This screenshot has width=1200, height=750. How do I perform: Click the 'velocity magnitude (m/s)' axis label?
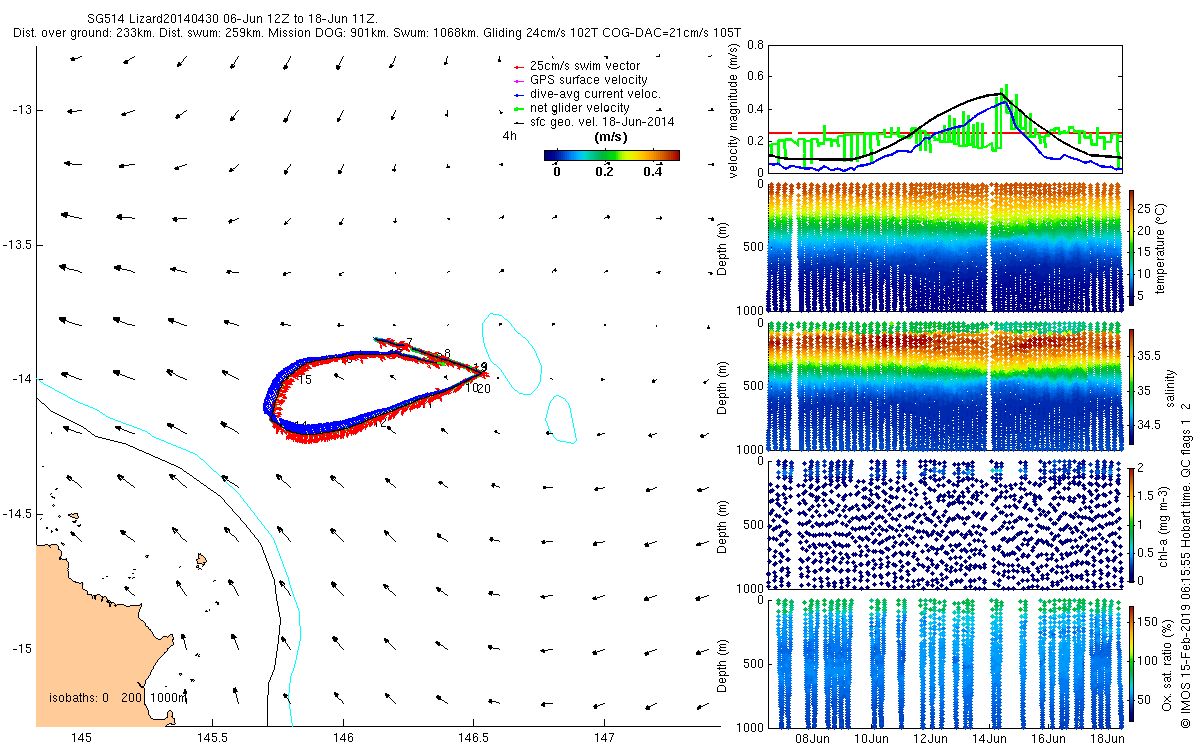(733, 112)
